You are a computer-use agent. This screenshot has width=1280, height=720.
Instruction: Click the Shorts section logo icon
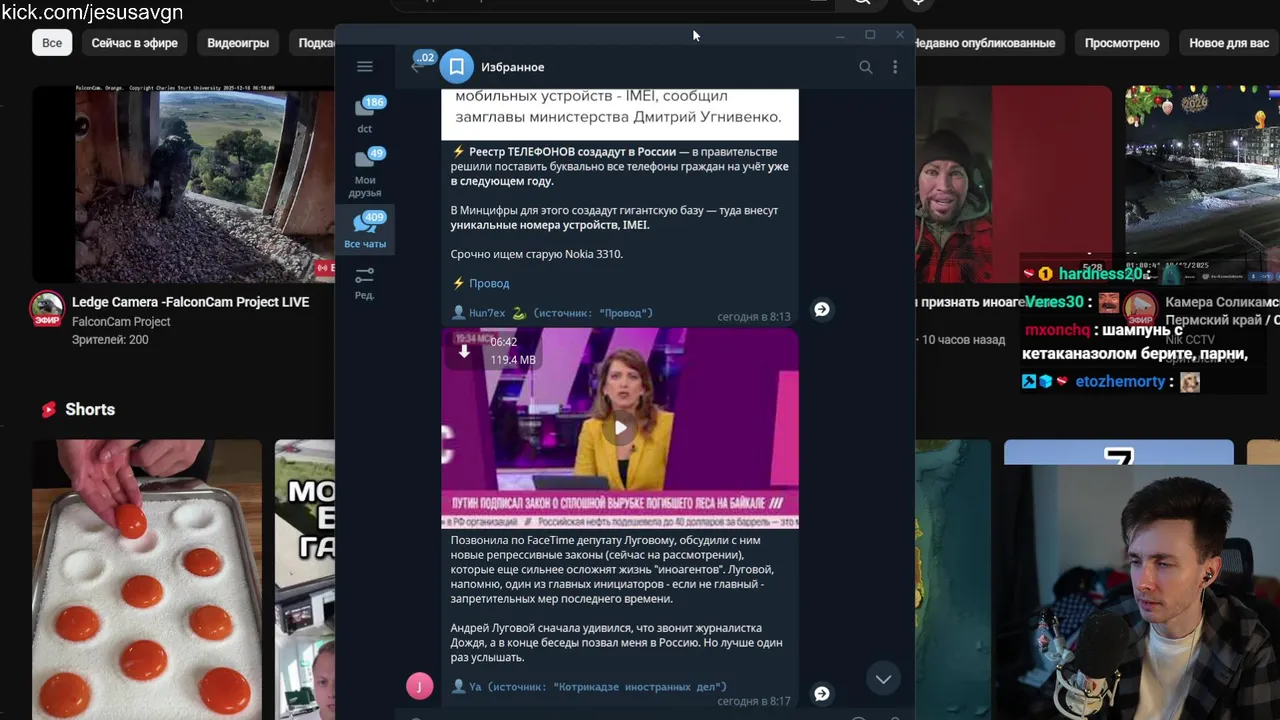(x=48, y=410)
